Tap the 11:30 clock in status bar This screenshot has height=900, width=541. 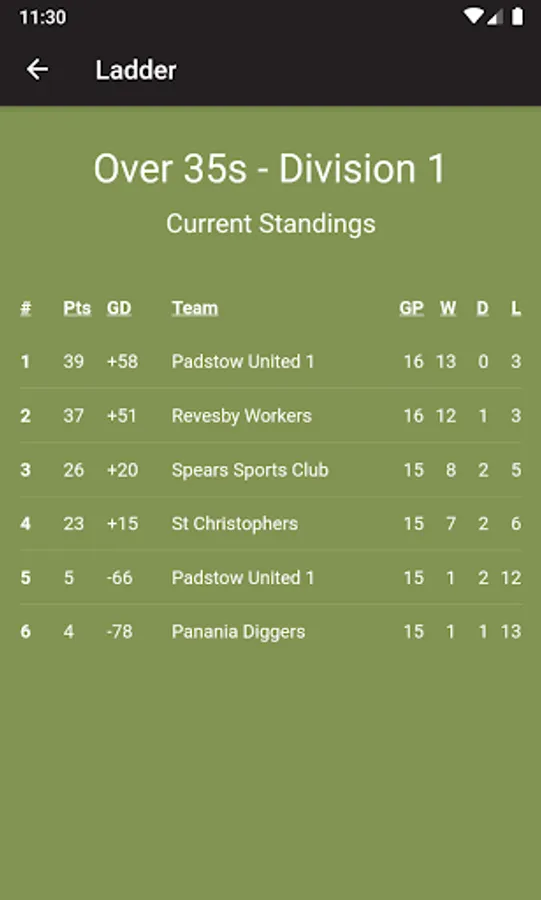(42, 17)
